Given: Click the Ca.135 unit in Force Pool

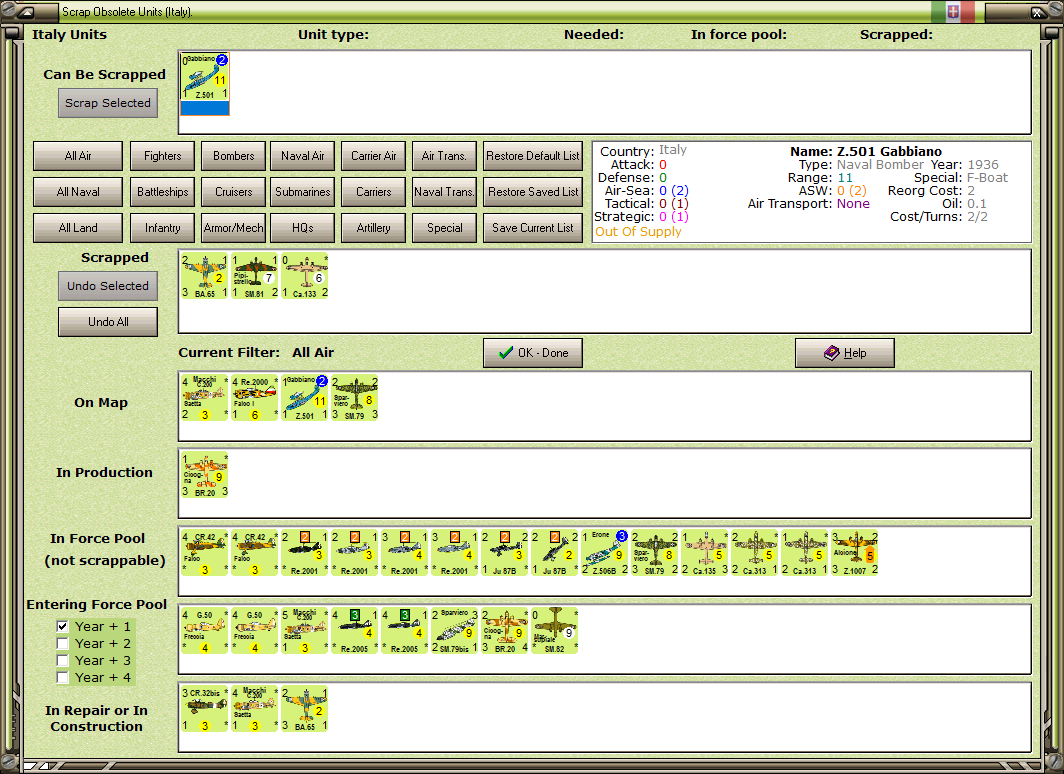Looking at the screenshot, I should (x=704, y=552).
